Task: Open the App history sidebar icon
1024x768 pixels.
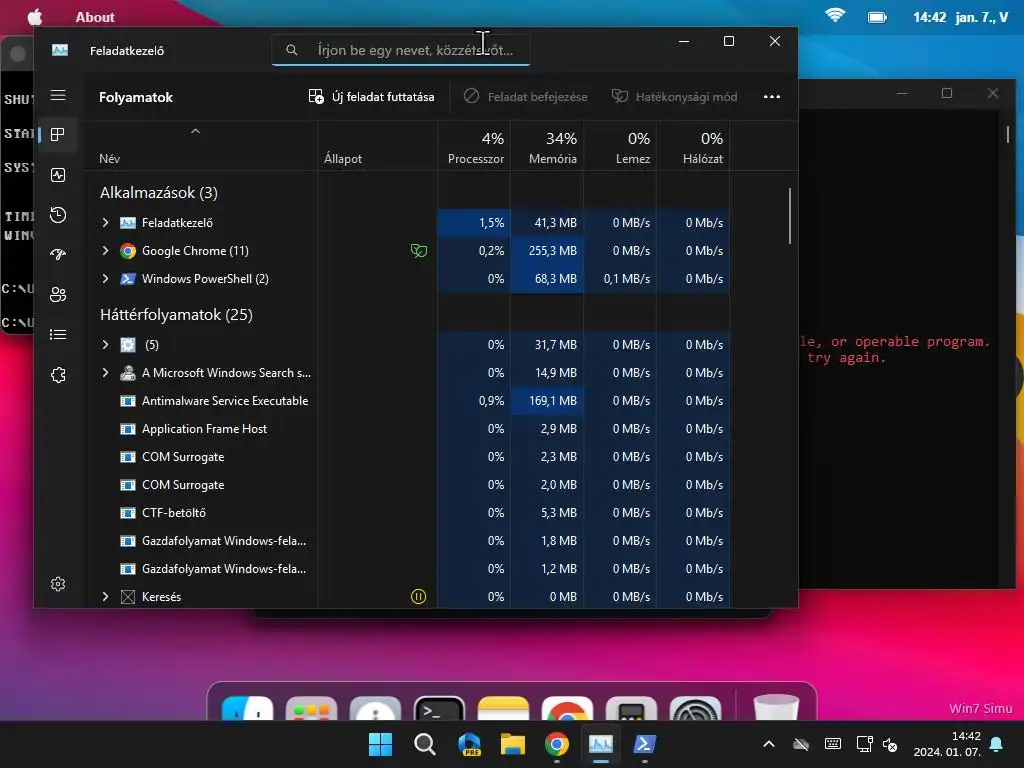Action: point(58,215)
